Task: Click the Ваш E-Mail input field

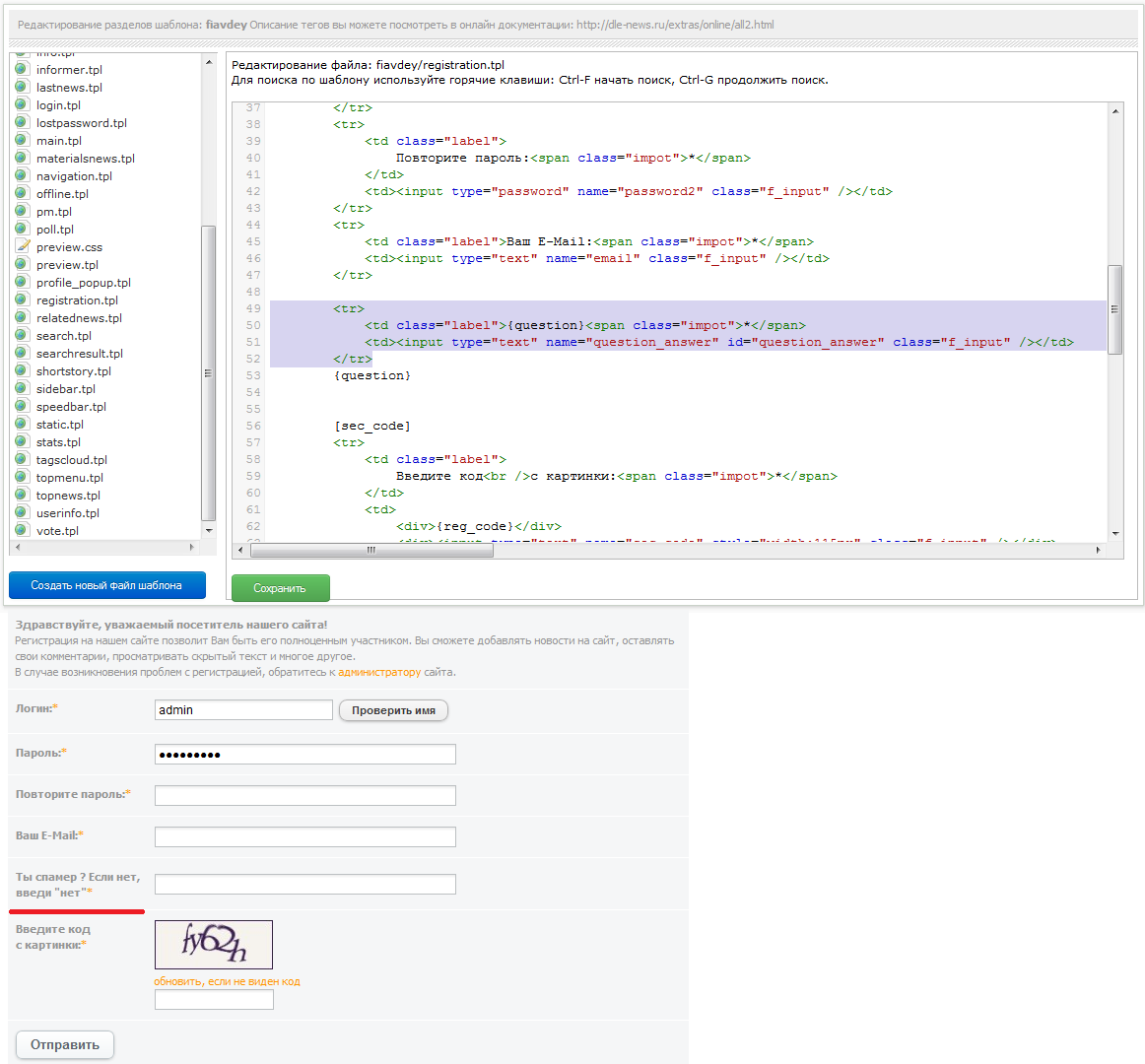Action: pyautogui.click(x=305, y=836)
